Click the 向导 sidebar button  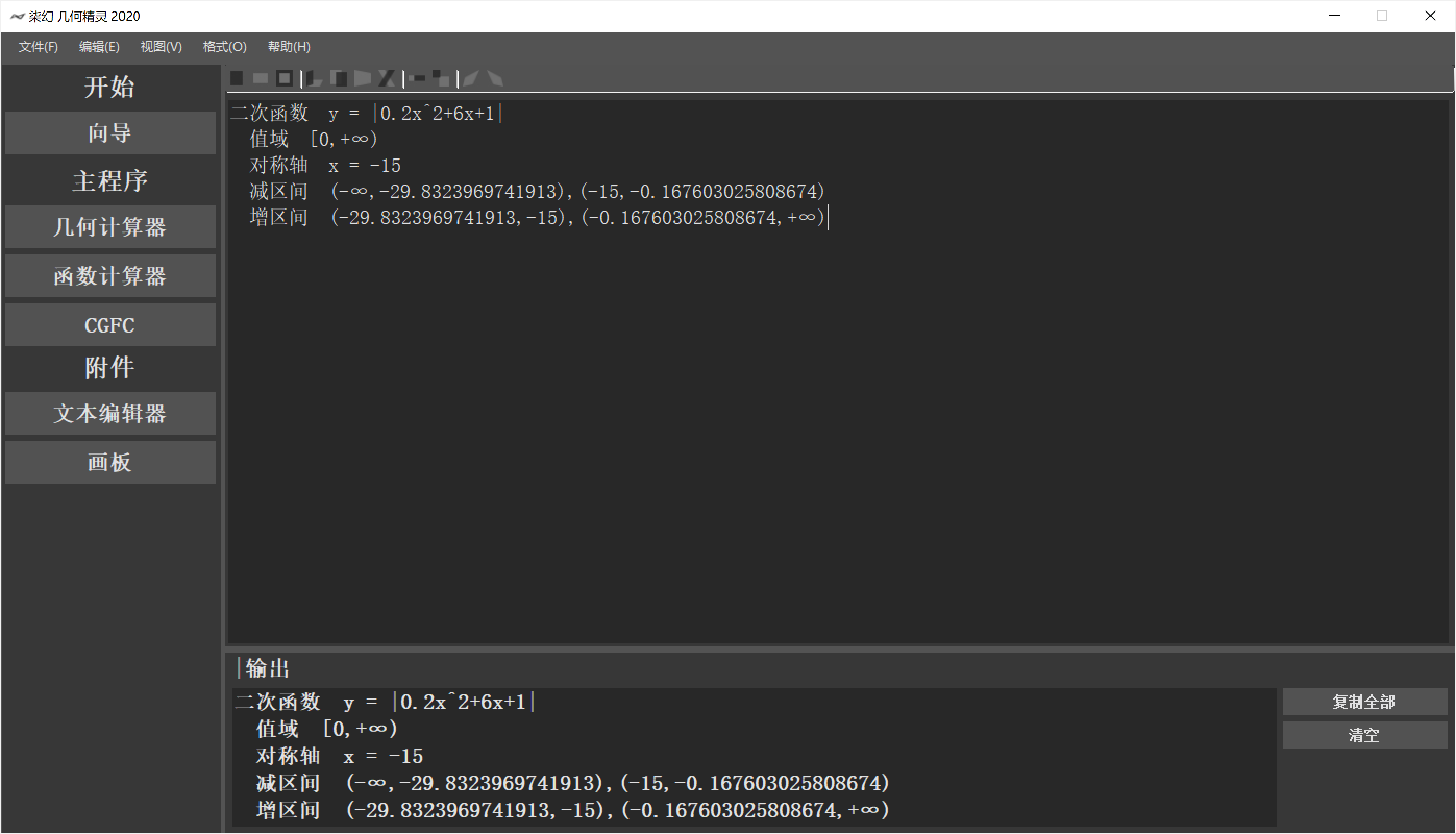(110, 133)
